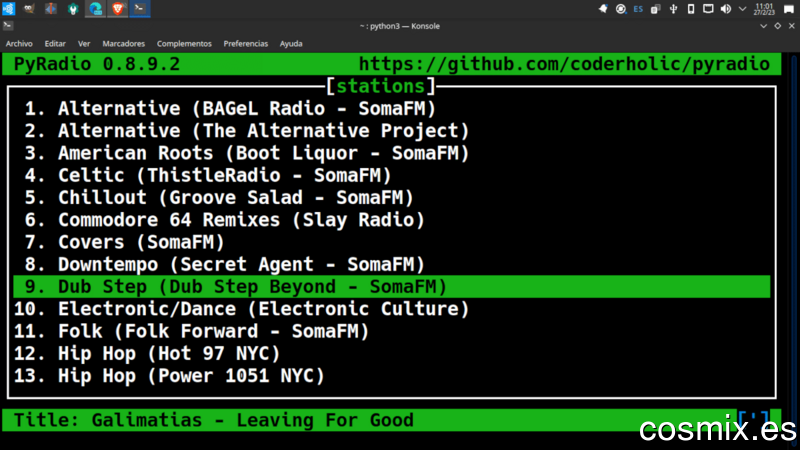Viewport: 800px width, 450px height.
Task: Click highlighted station 9 Dub Step Beyond
Action: (392, 287)
